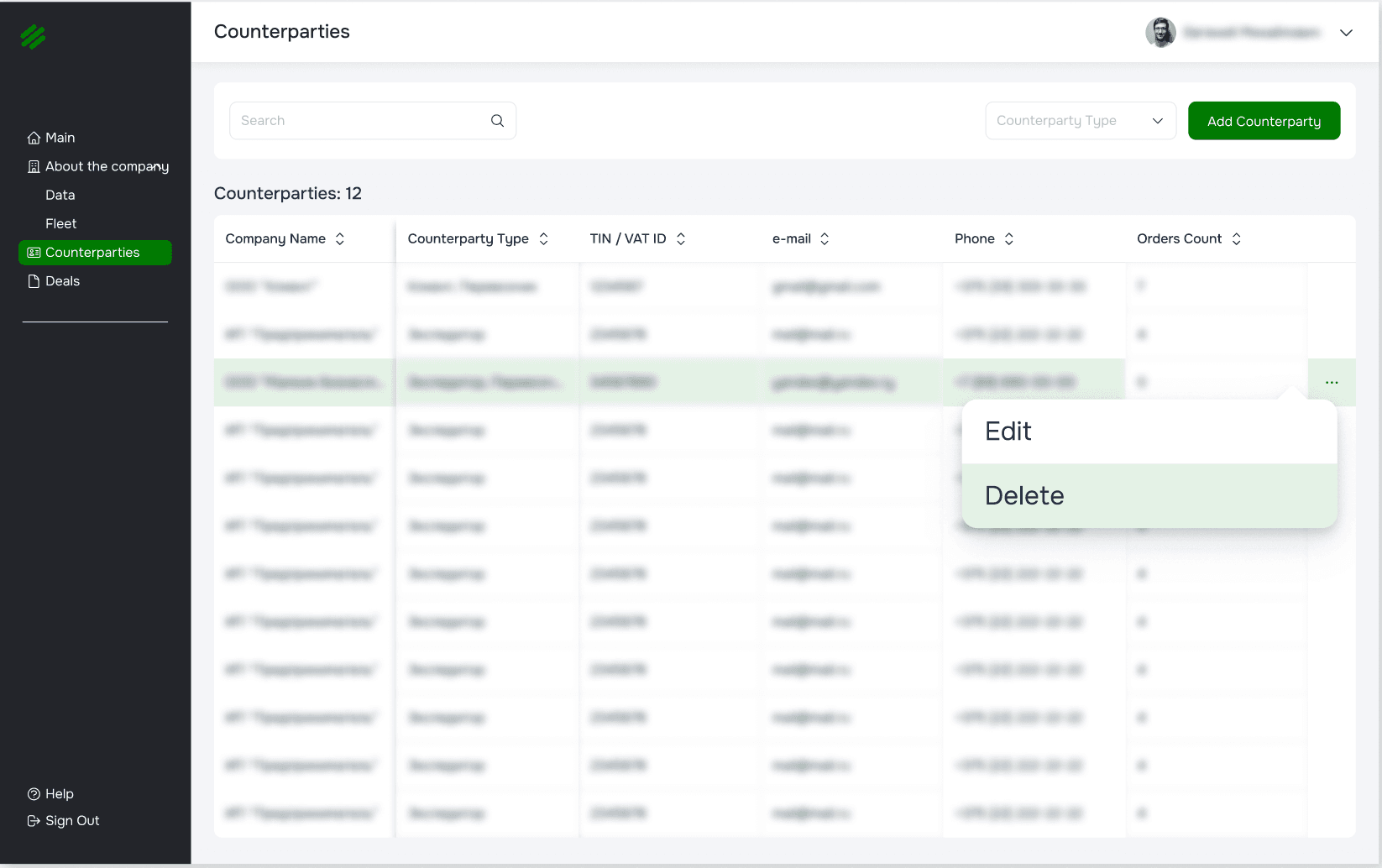Go to Data sub-item
Screen dimensions: 1382x868
click(60, 195)
